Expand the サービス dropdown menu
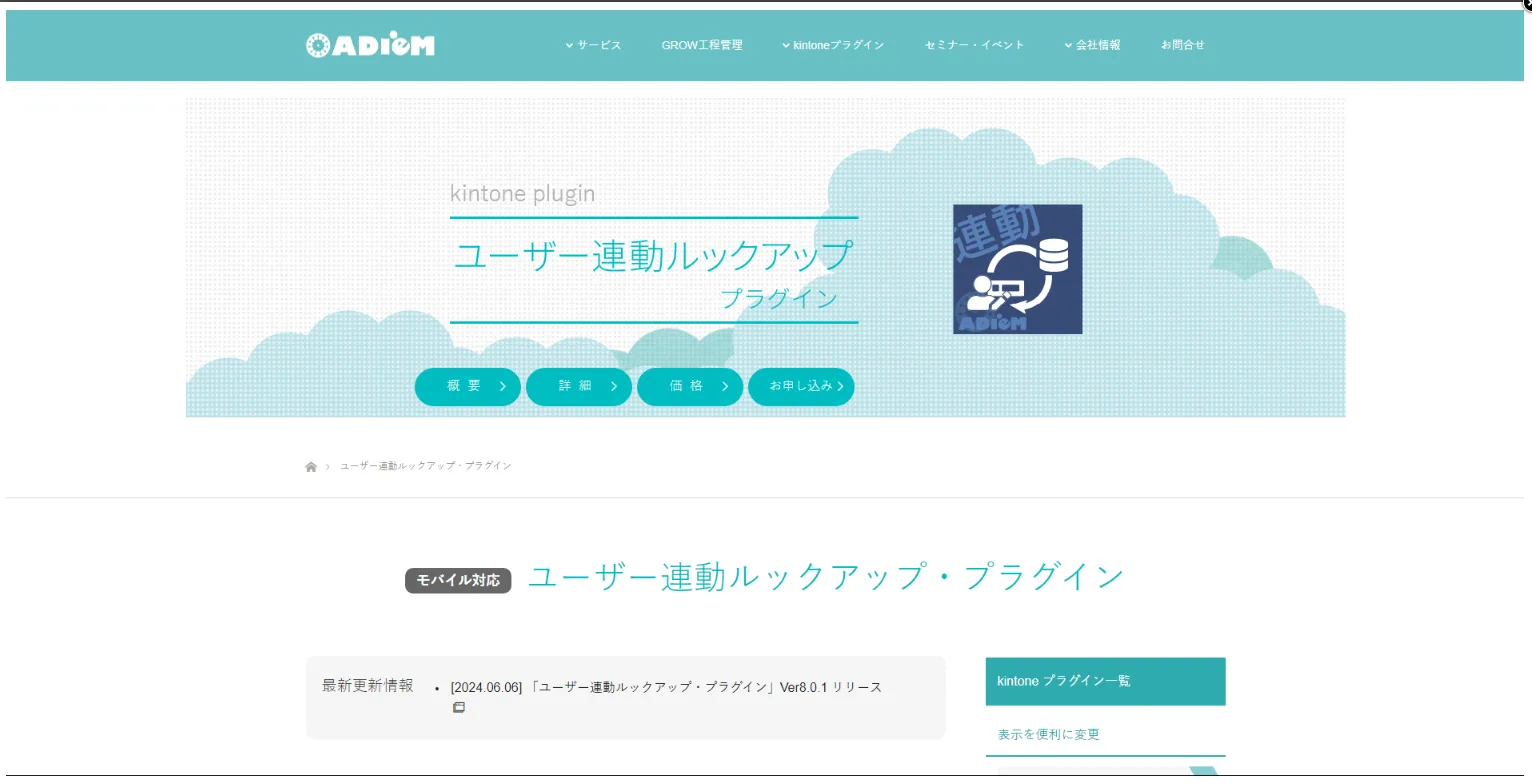The image size is (1532, 783). (593, 45)
